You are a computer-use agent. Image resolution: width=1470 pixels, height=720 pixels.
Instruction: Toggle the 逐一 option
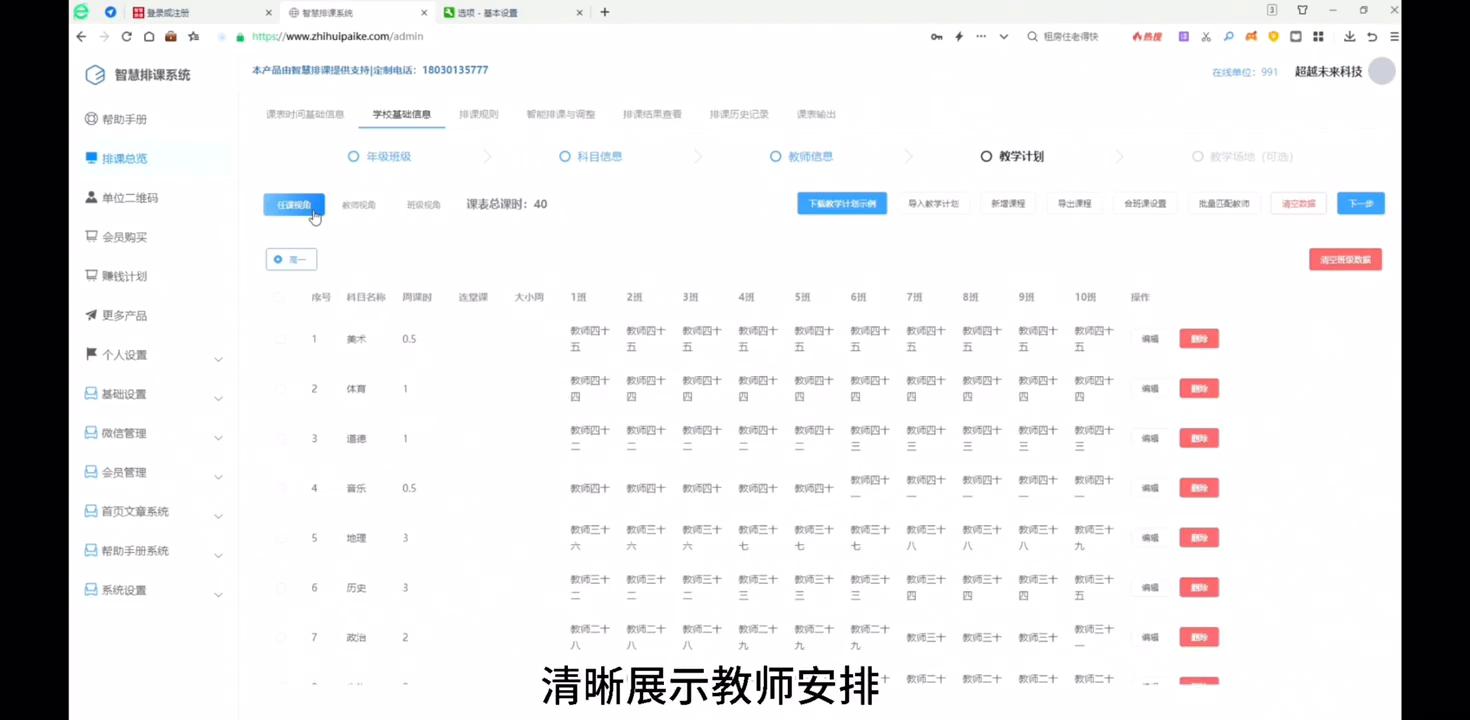pyautogui.click(x=291, y=259)
